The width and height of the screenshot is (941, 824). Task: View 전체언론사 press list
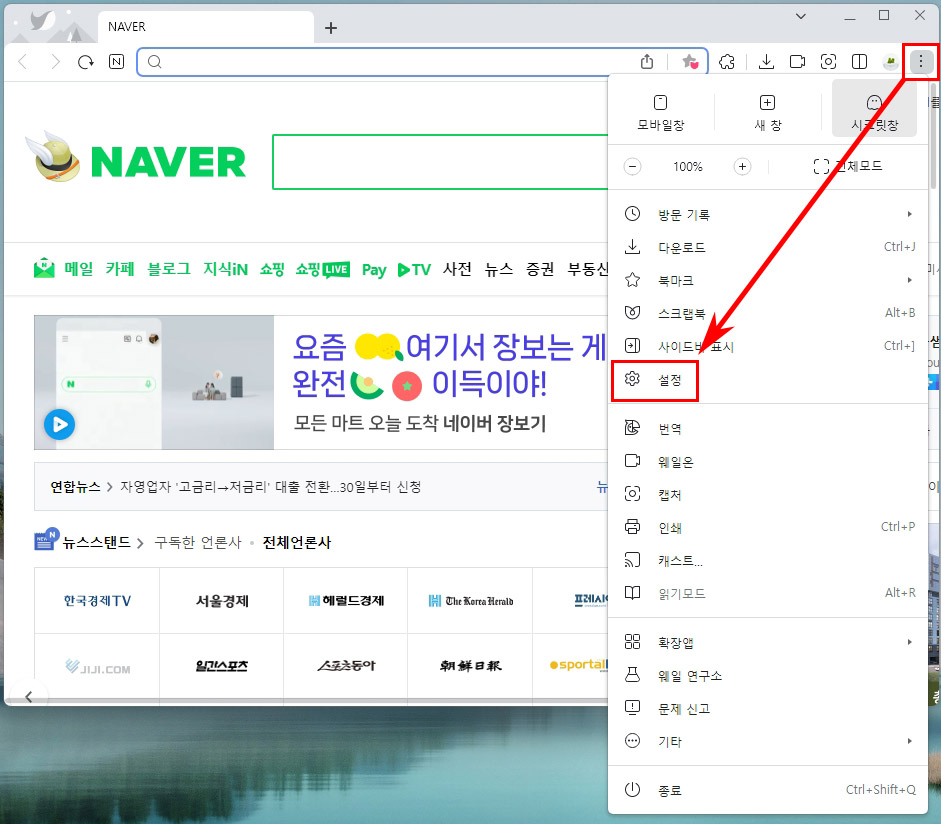click(300, 540)
